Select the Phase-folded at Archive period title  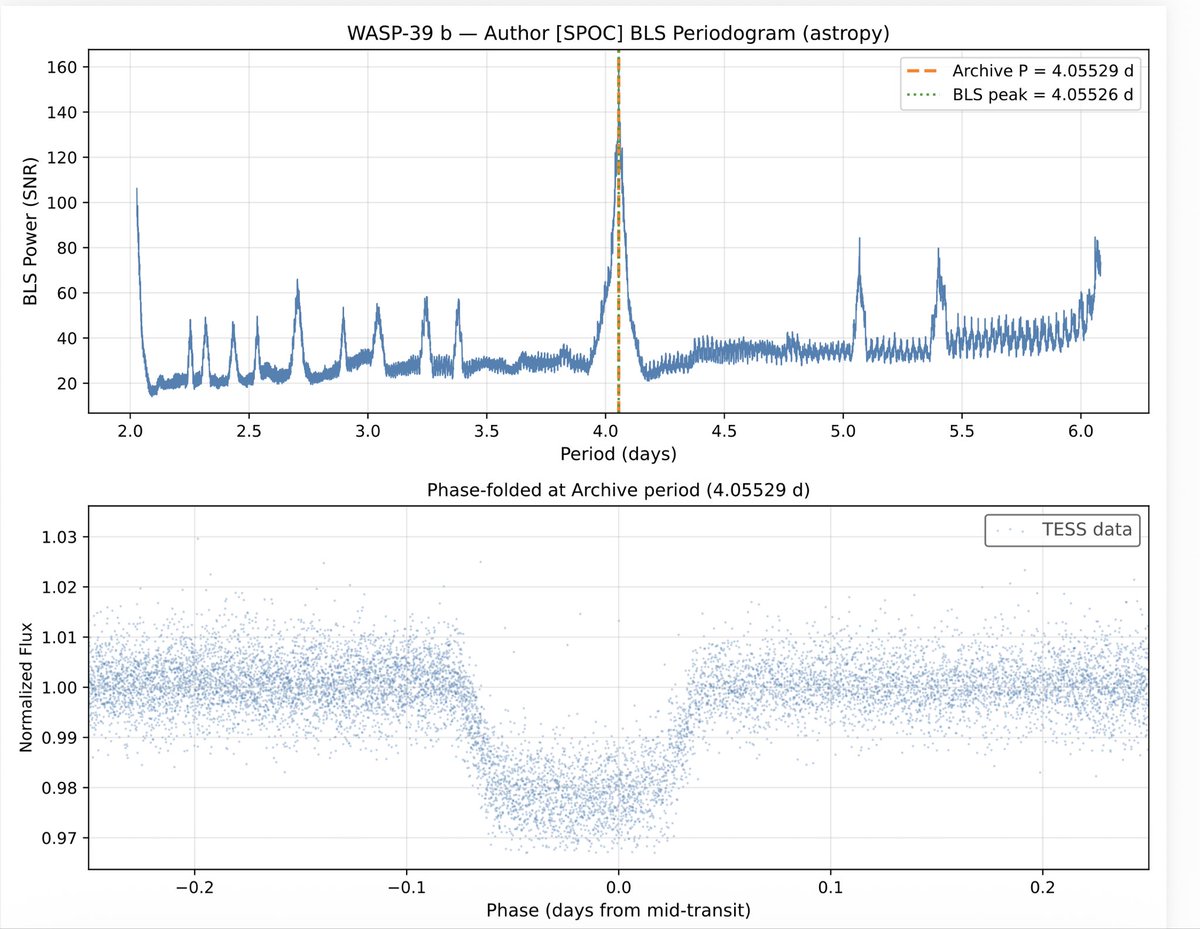coord(617,489)
